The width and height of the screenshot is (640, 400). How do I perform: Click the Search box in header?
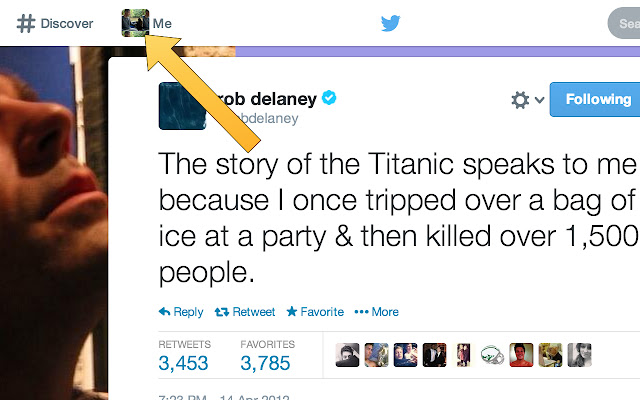[x=624, y=23]
